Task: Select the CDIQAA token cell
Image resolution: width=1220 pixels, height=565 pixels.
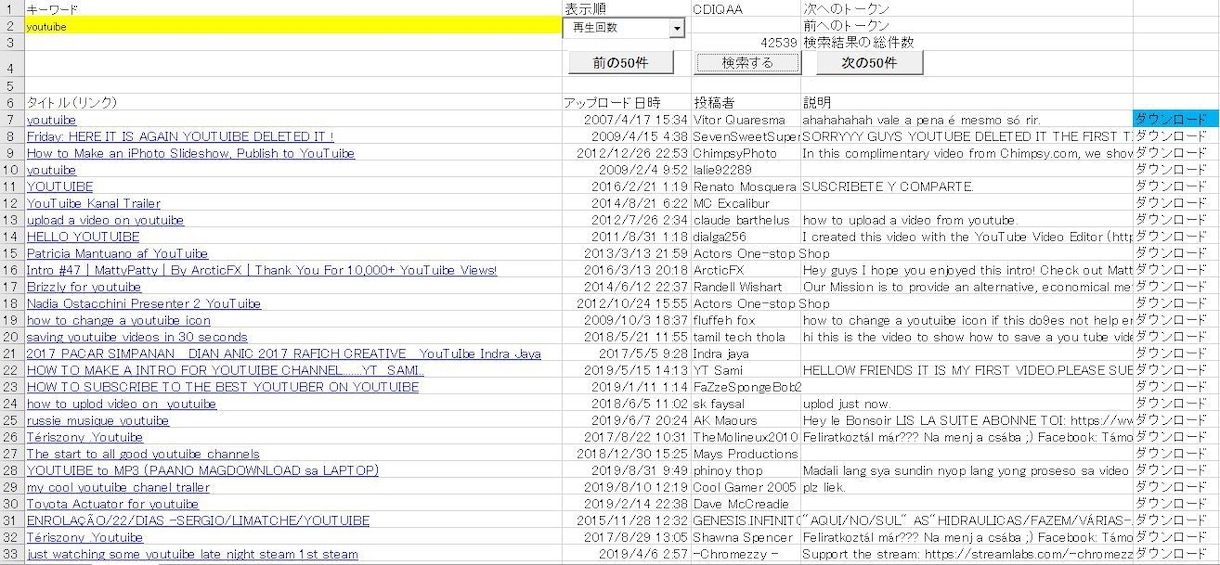Action: click(746, 9)
